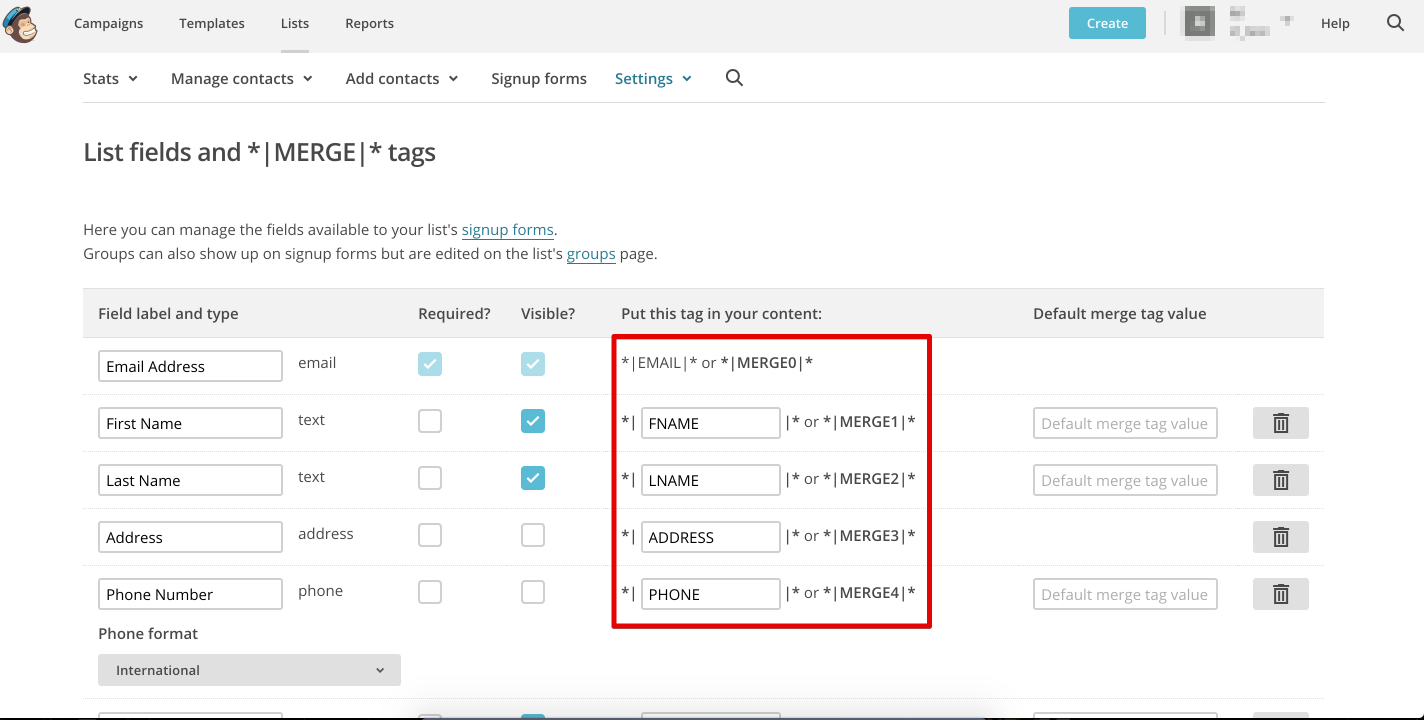Click the *|MERGE1|* tag text
Image resolution: width=1424 pixels, height=720 pixels.
(869, 421)
